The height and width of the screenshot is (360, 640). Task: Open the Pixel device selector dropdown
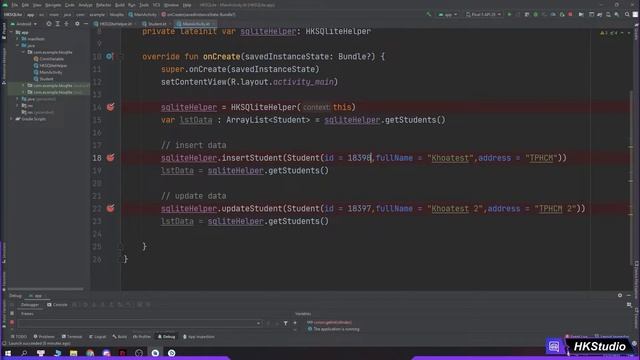(x=483, y=14)
